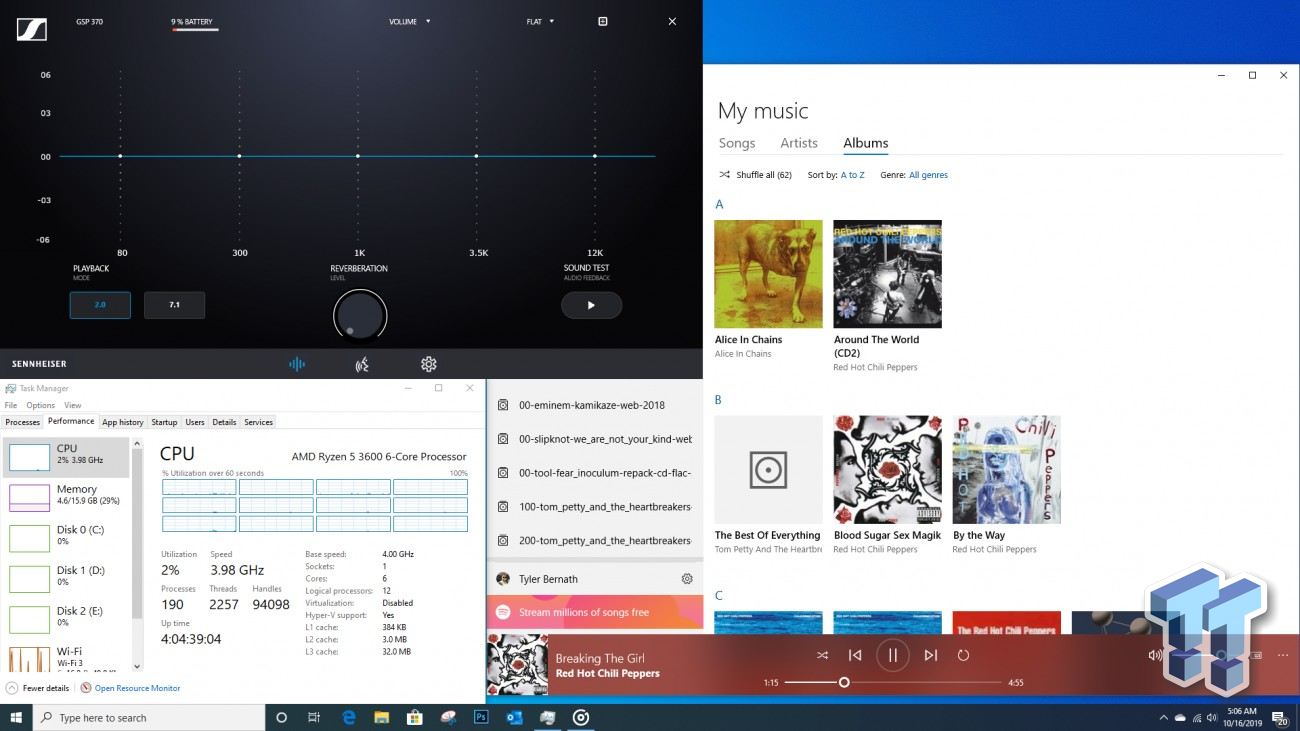Click the 80 Hz equalizer band point
Image resolution: width=1300 pixels, height=731 pixels.
coord(120,156)
